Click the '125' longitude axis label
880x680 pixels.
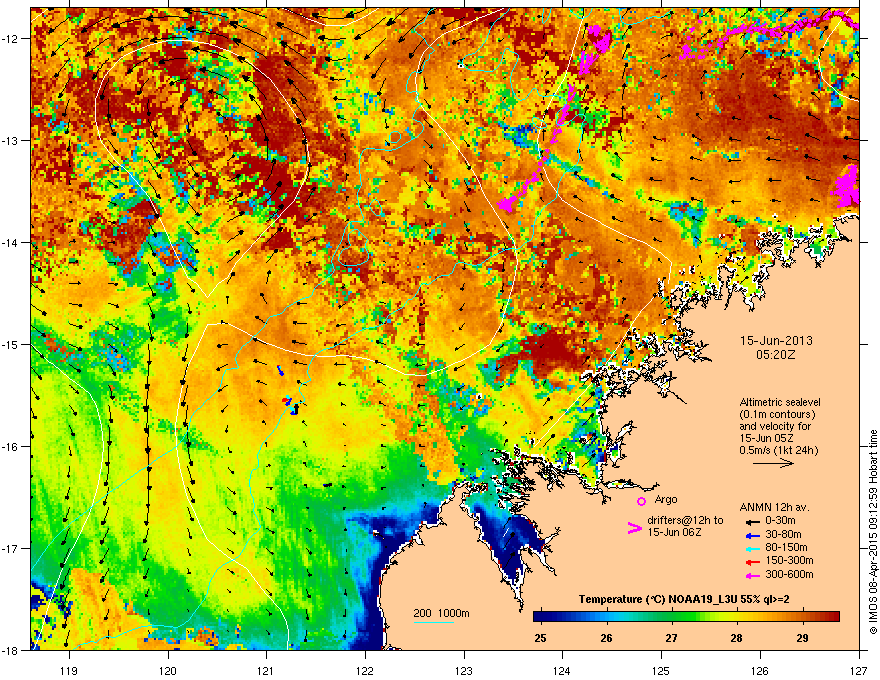[x=661, y=670]
